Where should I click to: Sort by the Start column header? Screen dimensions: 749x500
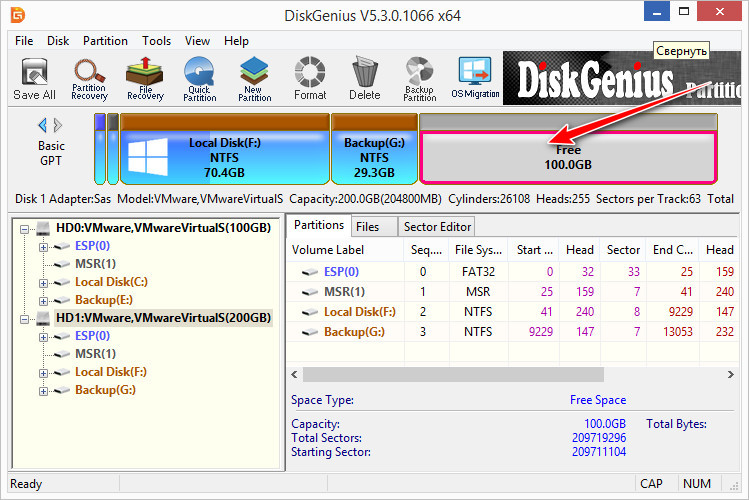coord(534,250)
